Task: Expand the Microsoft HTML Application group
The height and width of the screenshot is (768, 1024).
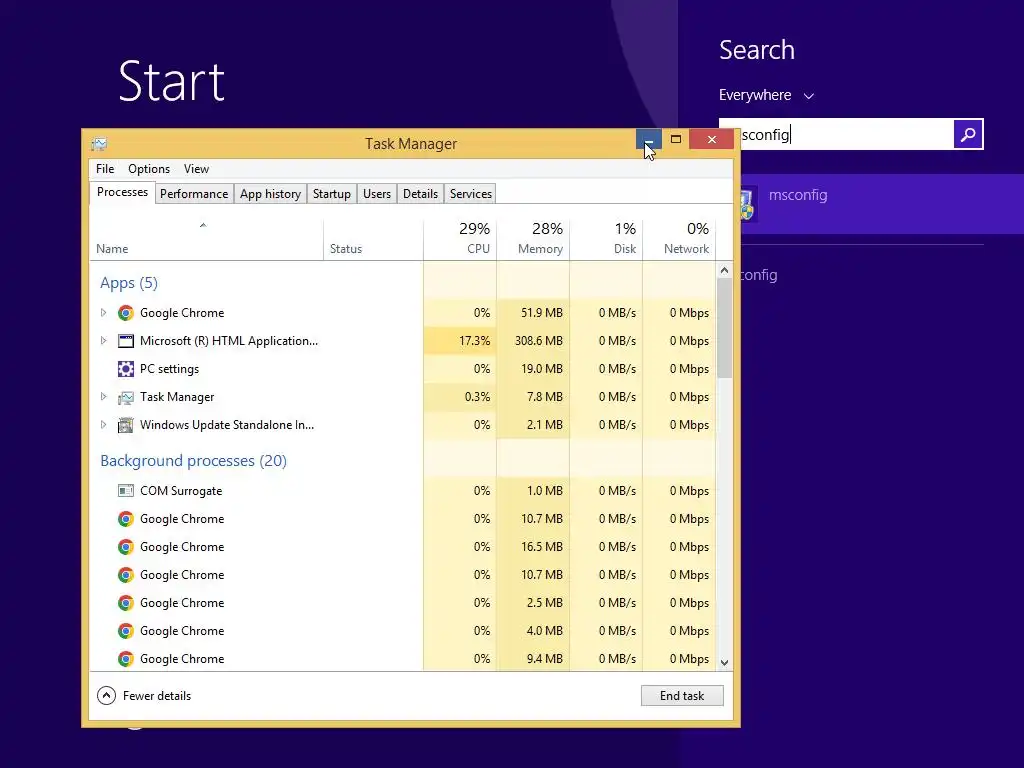Action: tap(103, 340)
